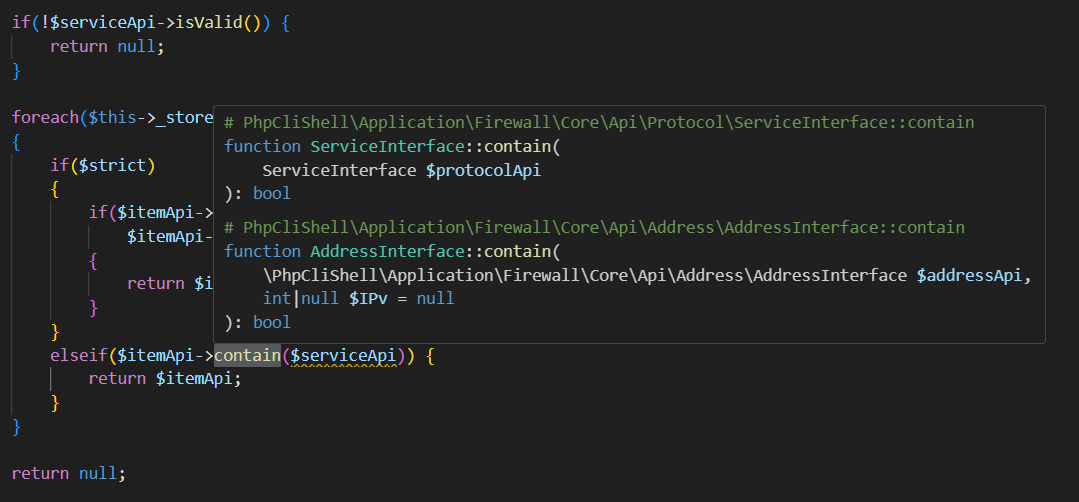Click the AddressInterface::contain namespace comment in the tooltip
Image resolution: width=1079 pixels, height=502 pixels.
pyautogui.click(x=594, y=227)
